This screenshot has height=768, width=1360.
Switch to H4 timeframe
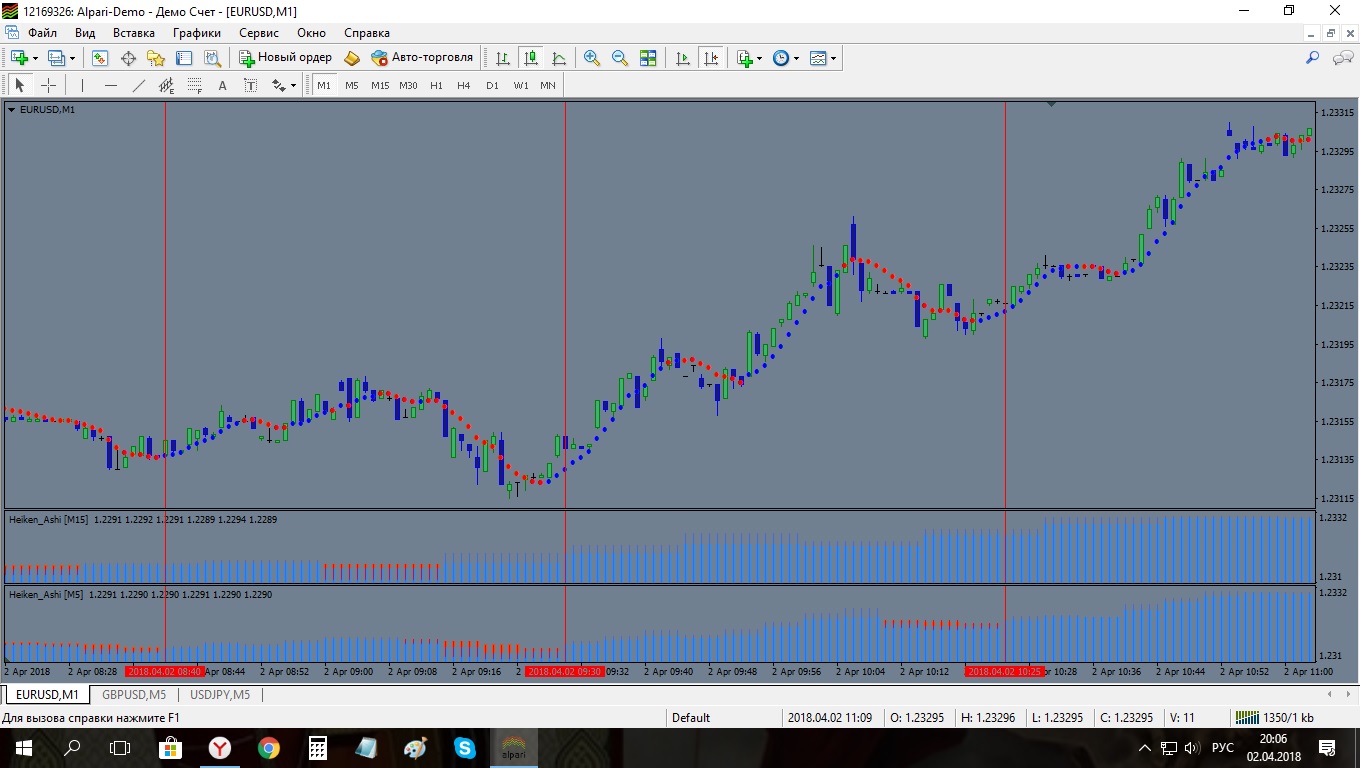[464, 85]
